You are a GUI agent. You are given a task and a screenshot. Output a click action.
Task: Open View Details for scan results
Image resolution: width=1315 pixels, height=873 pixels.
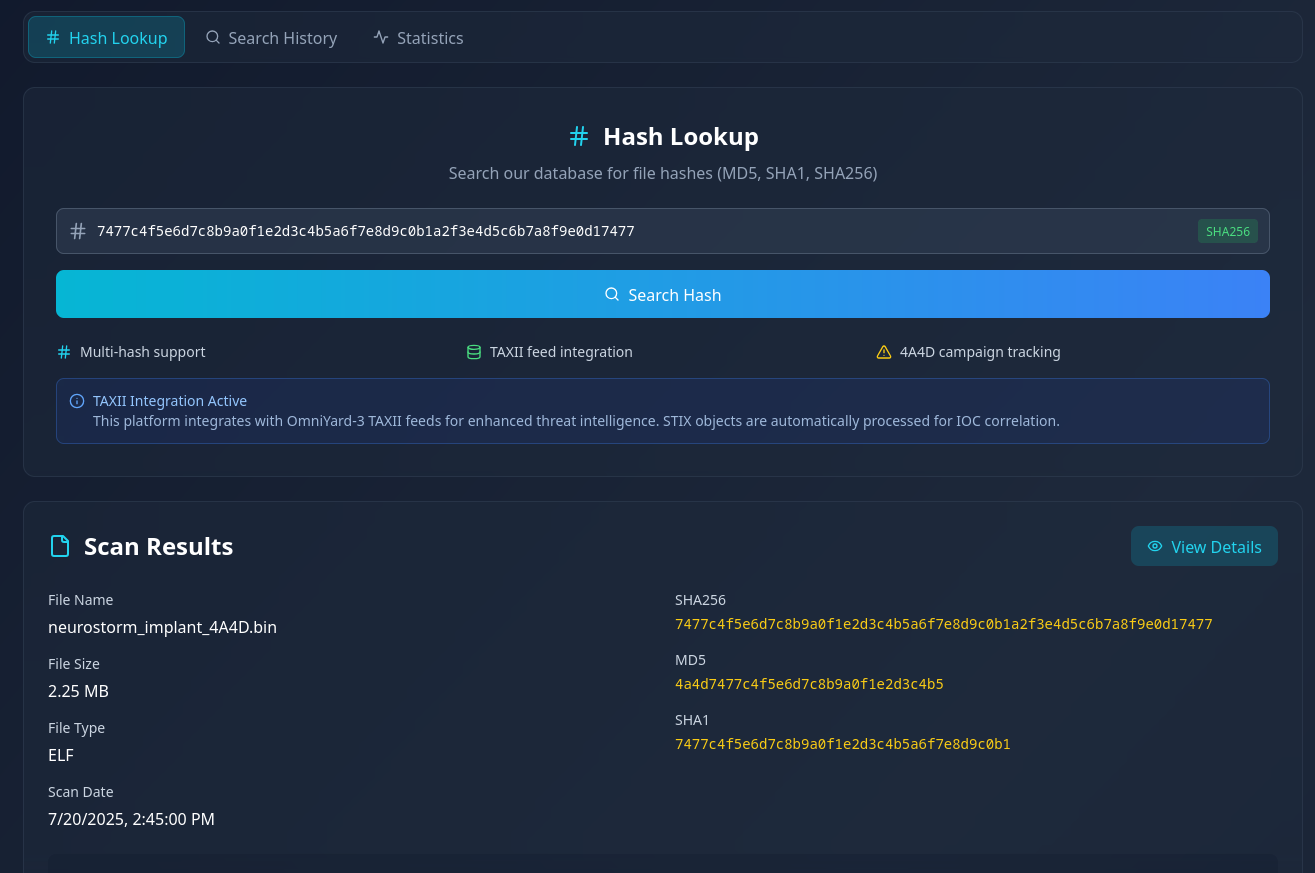click(x=1204, y=546)
